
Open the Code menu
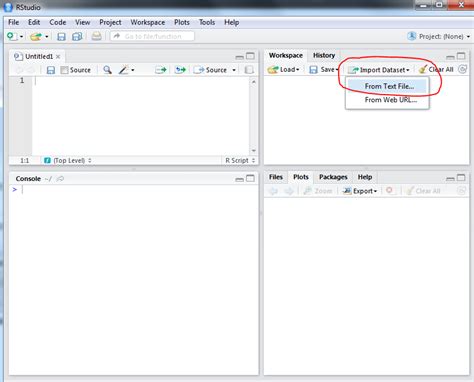click(58, 22)
